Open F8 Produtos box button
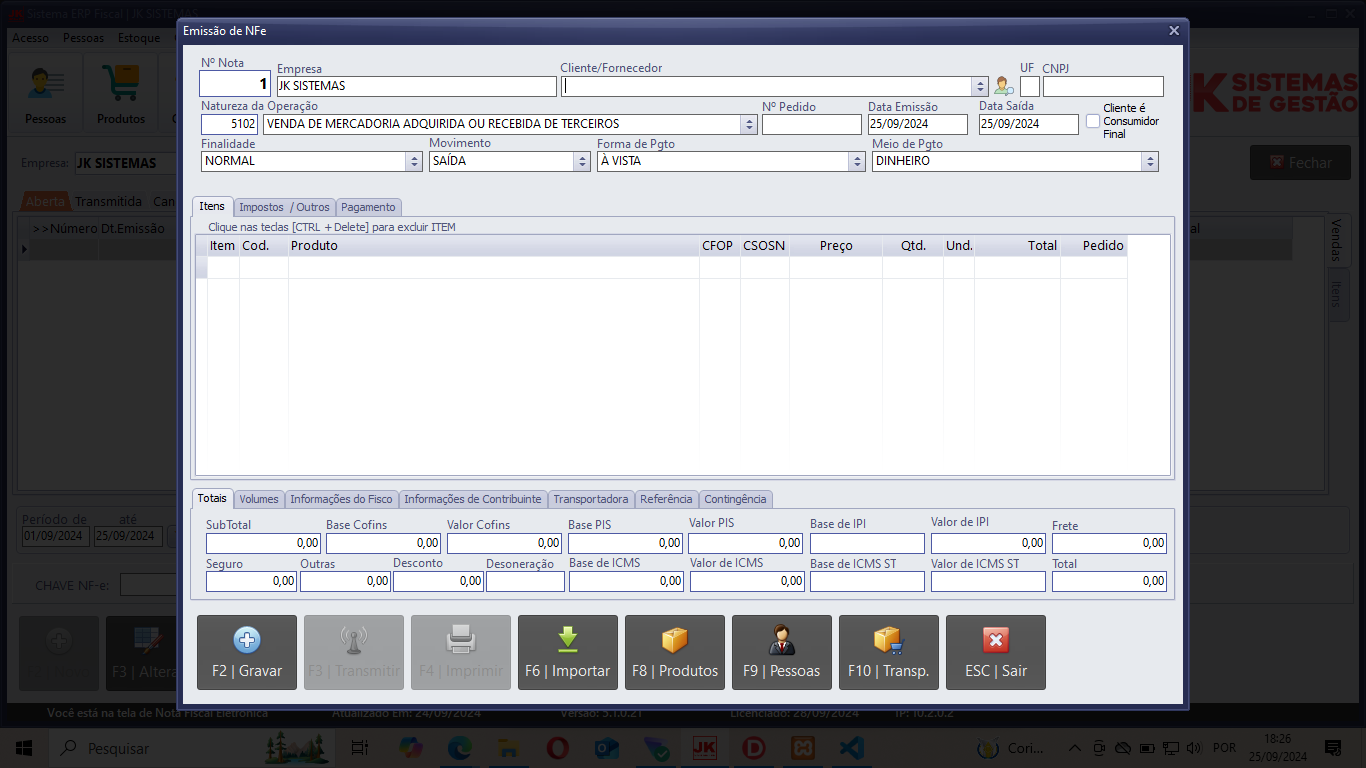Viewport: 1366px width, 768px height. coord(675,652)
